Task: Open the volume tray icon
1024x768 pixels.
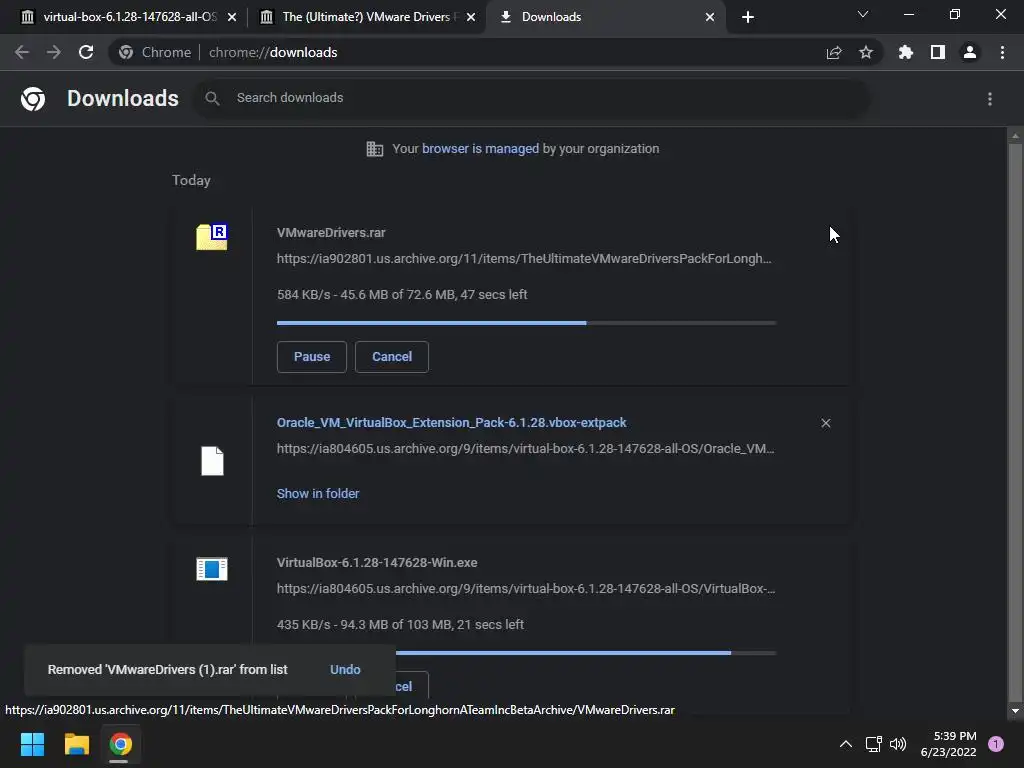Action: click(x=899, y=744)
